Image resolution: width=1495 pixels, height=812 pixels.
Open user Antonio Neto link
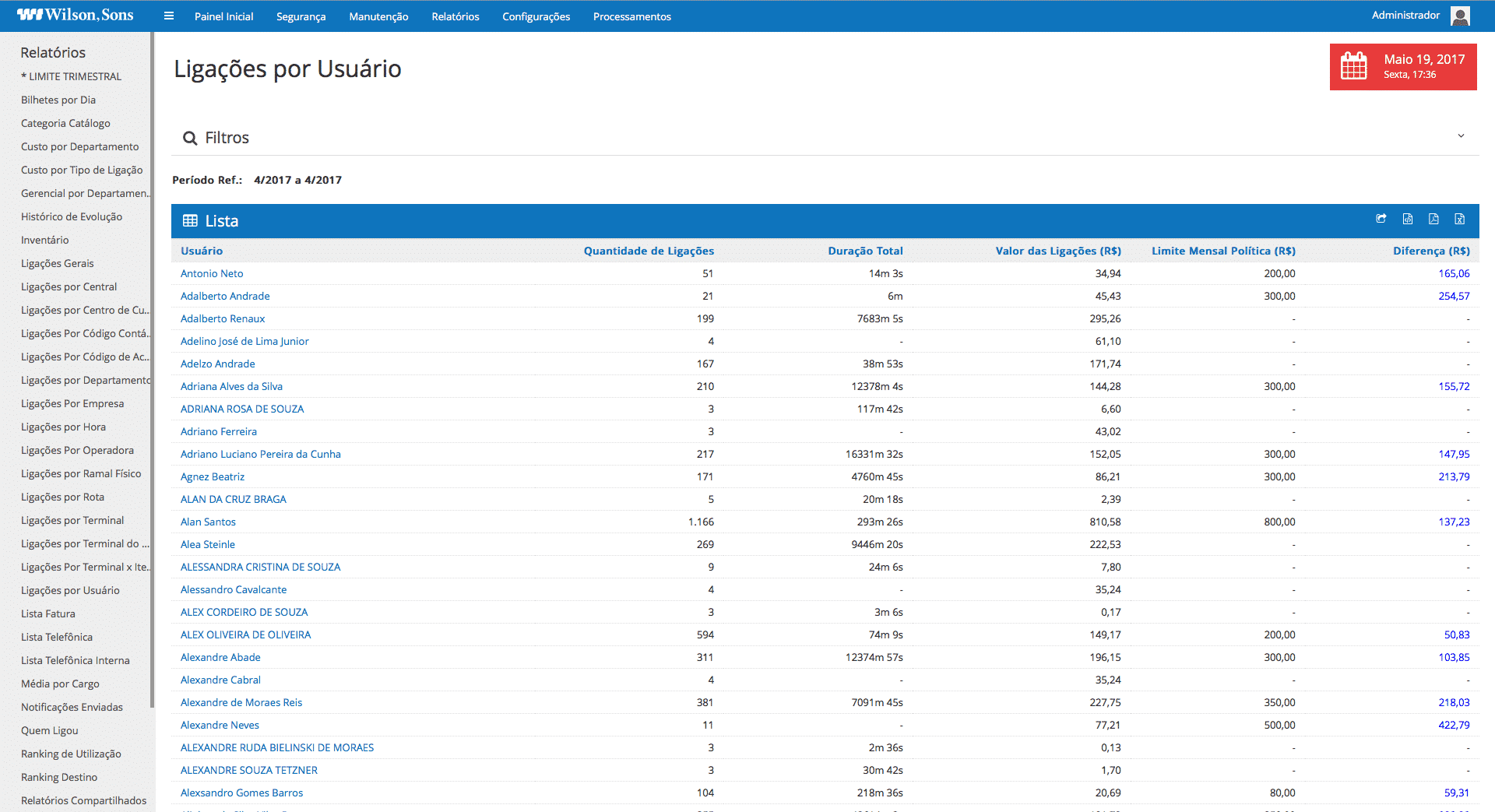pyautogui.click(x=212, y=273)
